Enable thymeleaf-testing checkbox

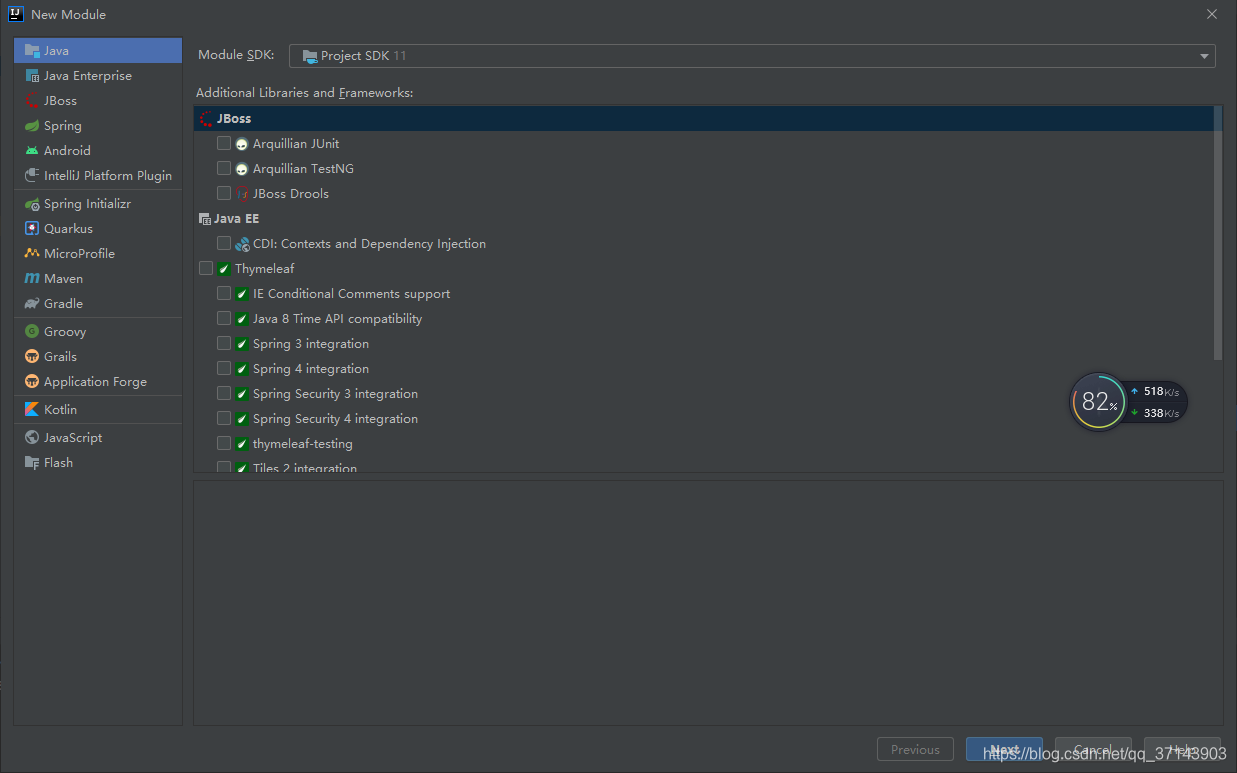(x=224, y=443)
